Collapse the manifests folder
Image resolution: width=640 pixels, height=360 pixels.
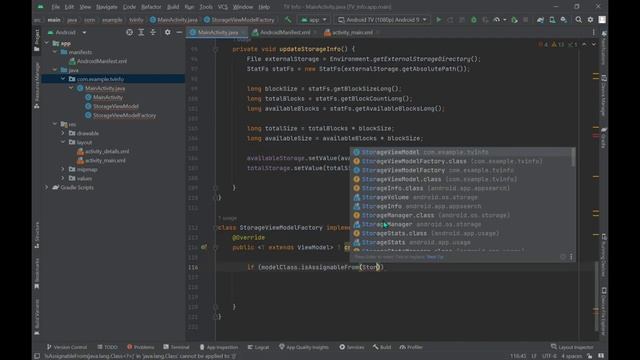55,52
